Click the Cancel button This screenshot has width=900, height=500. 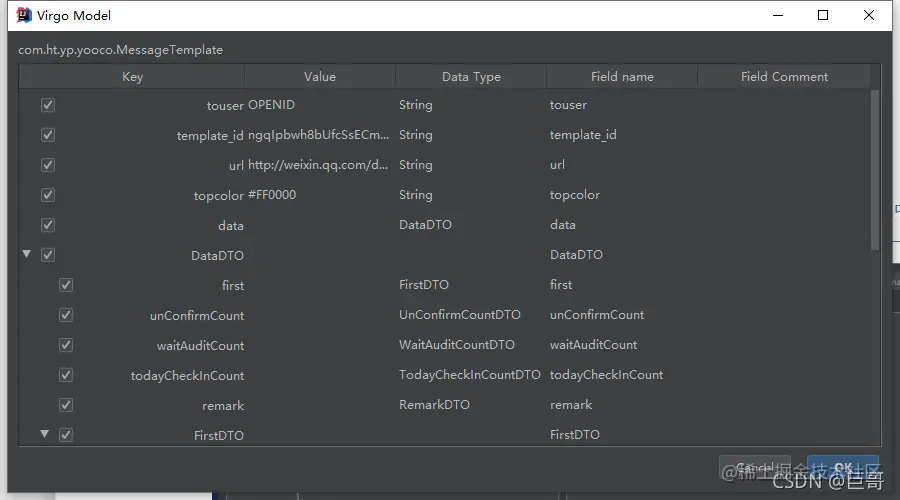(x=755, y=468)
